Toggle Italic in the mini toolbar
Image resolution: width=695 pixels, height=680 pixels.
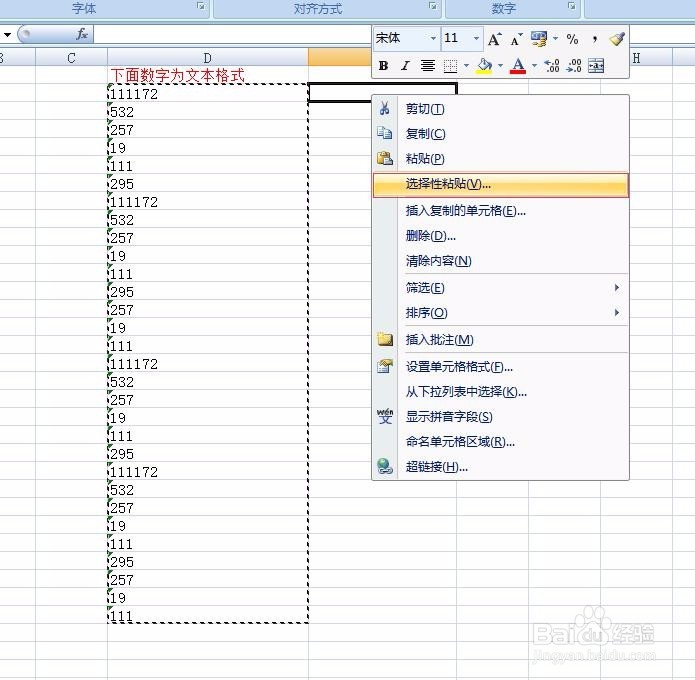coord(405,66)
